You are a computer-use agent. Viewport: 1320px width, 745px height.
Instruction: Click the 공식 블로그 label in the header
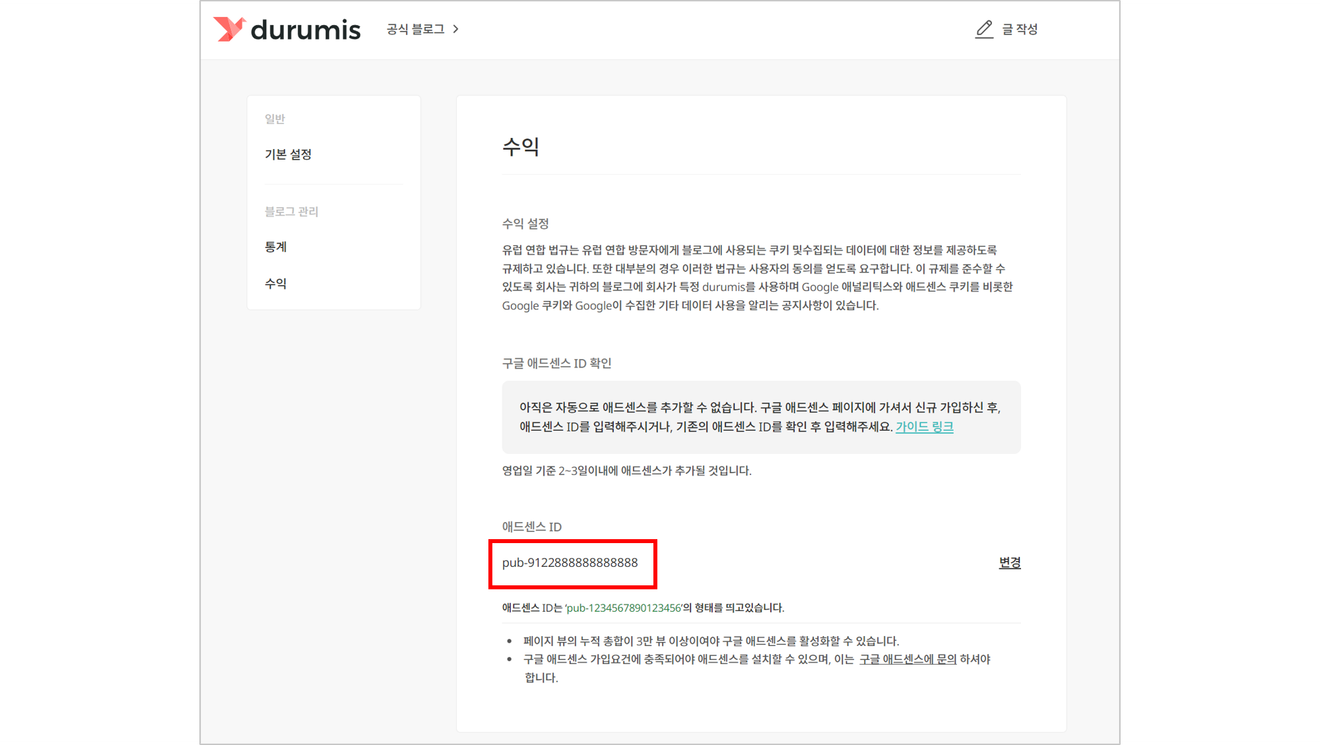coord(415,30)
